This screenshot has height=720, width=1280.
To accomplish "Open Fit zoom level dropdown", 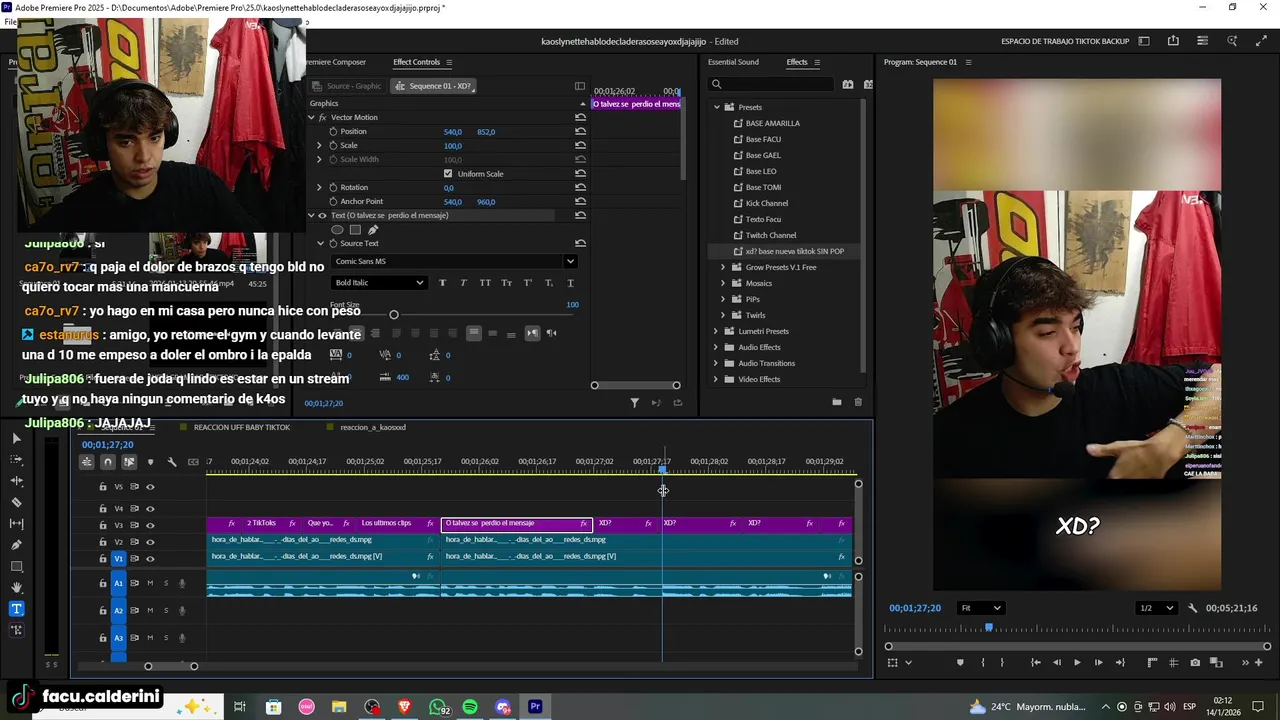I will coord(981,608).
